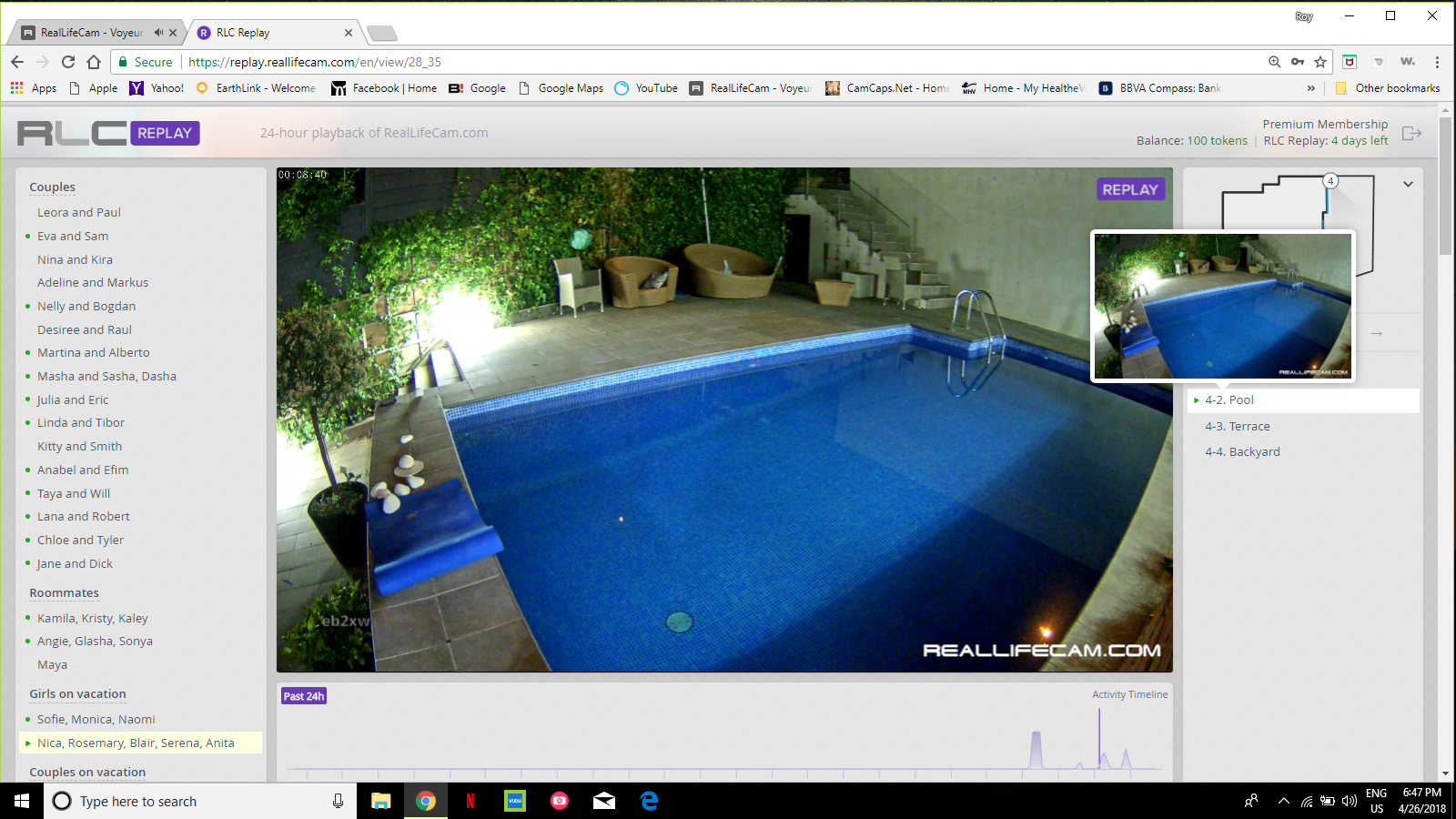Click the taskbar search box
The width and height of the screenshot is (1456, 819).
pyautogui.click(x=200, y=801)
